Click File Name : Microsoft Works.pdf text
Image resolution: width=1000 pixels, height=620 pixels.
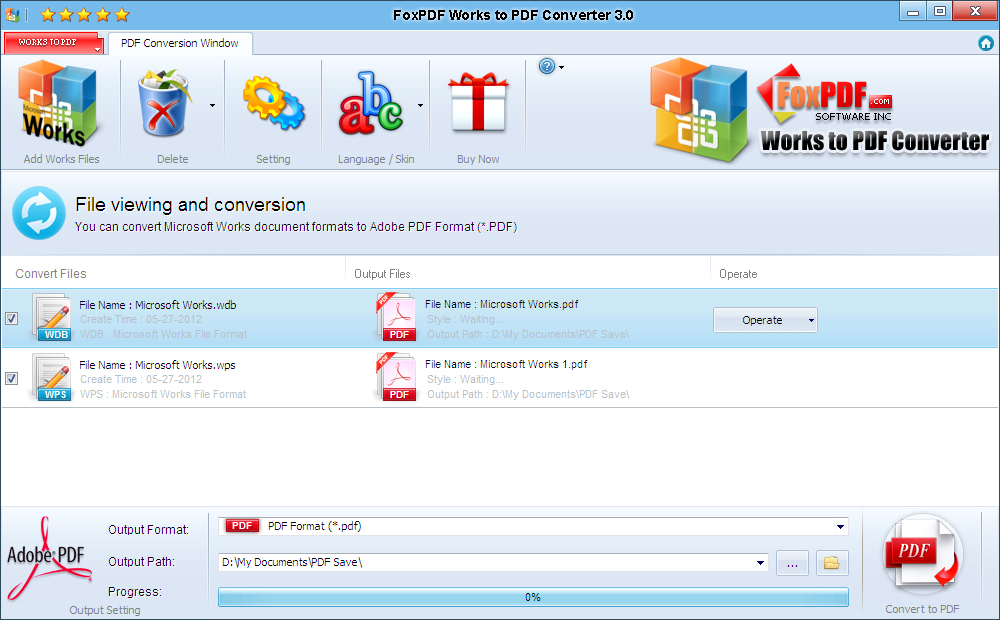point(502,304)
